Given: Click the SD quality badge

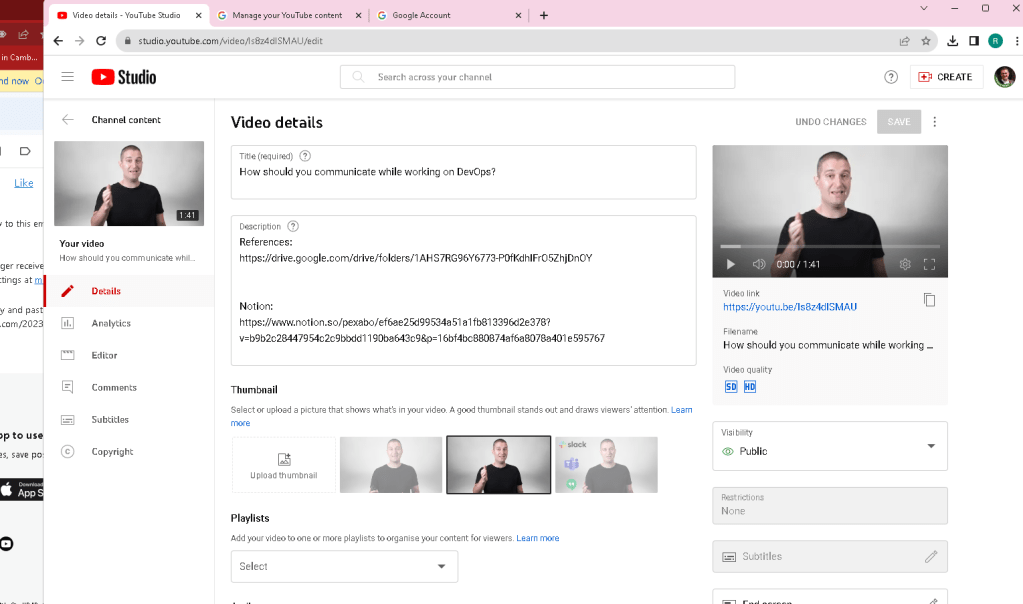Looking at the screenshot, I should coord(731,387).
